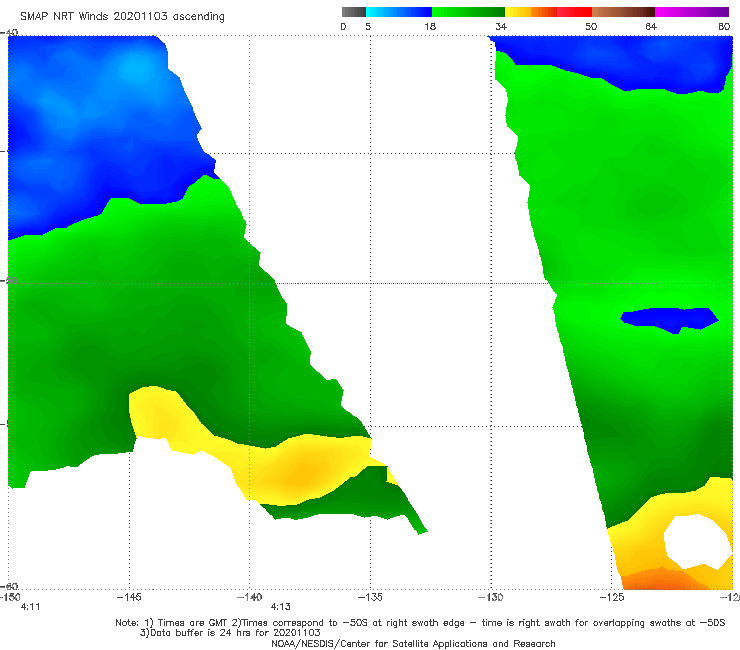This screenshot has height=650, width=740.
Task: Click the '4:13' swath time label
Action: 280,607
